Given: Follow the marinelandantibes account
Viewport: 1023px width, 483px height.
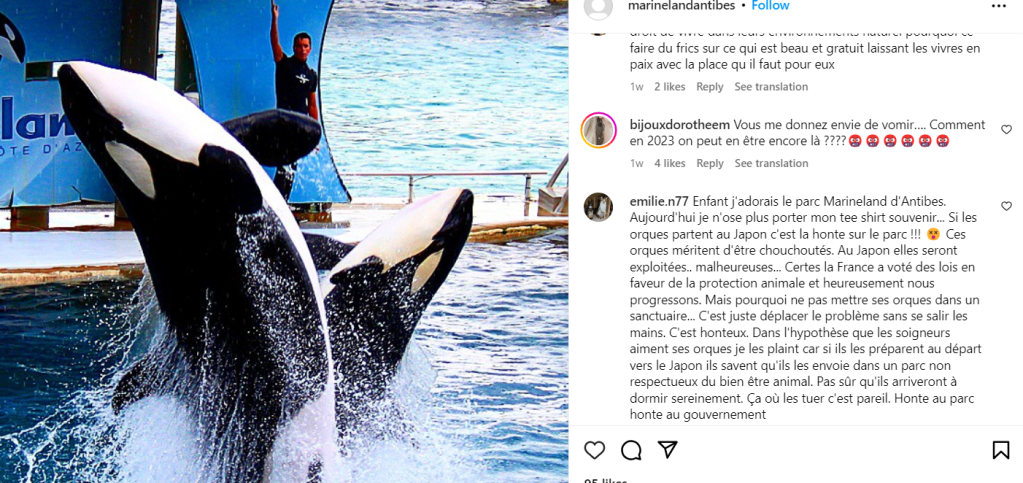Looking at the screenshot, I should click(771, 6).
